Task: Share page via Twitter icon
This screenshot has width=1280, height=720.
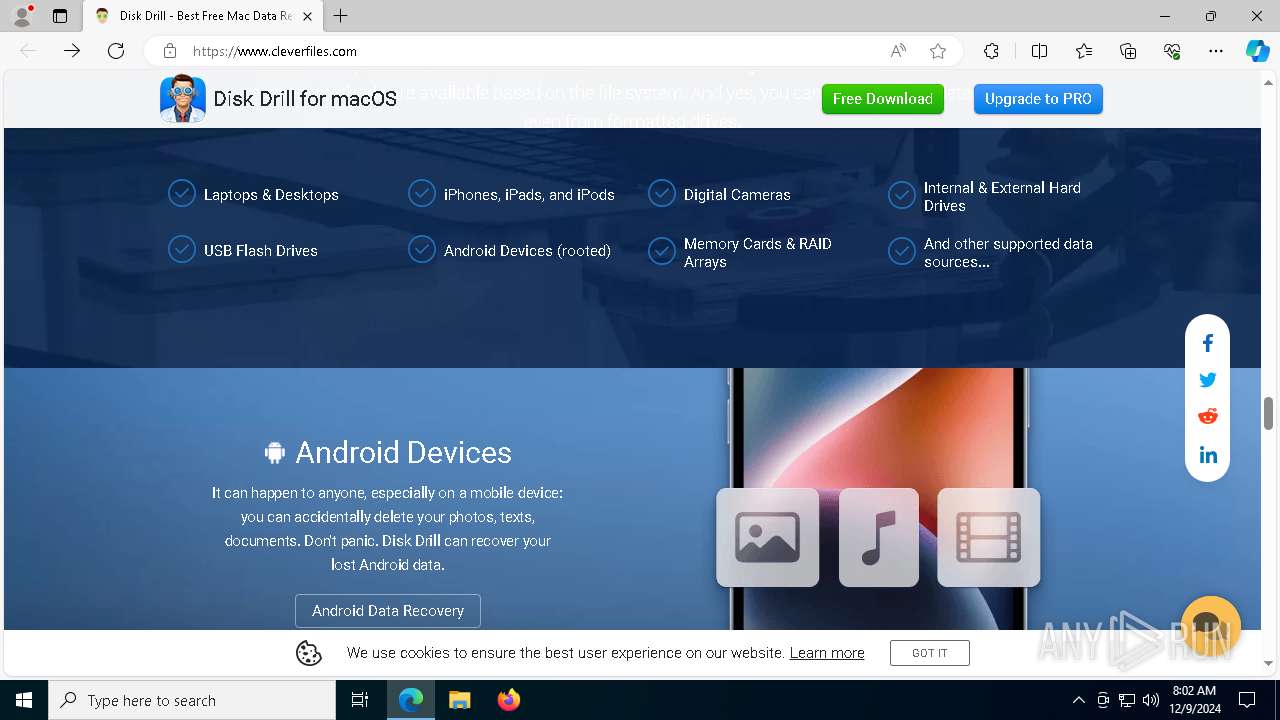Action: (x=1207, y=380)
